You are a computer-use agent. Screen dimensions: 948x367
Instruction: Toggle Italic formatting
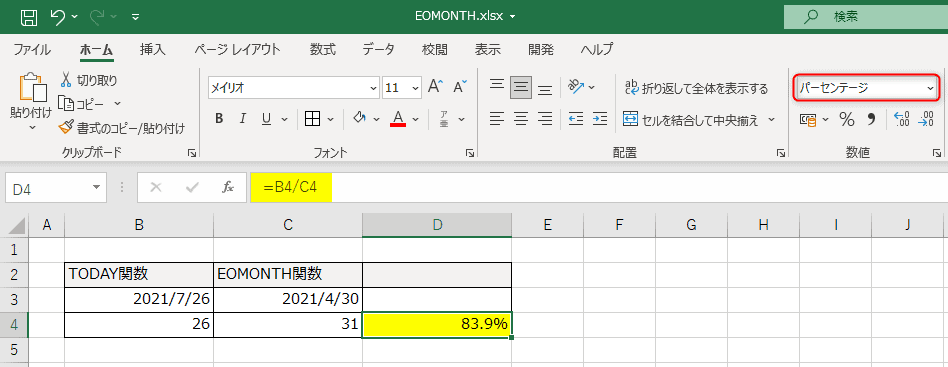[x=243, y=119]
